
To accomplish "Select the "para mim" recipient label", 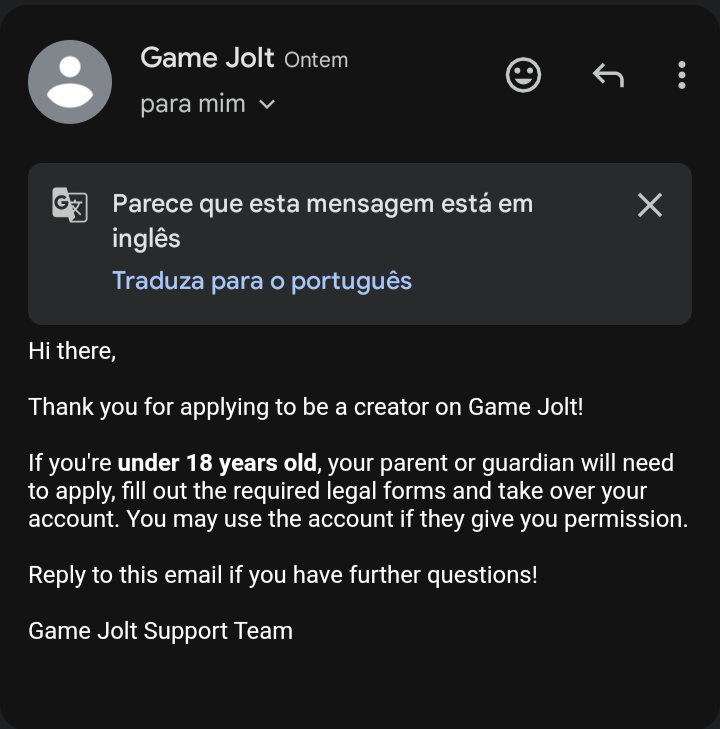I will click(193, 104).
